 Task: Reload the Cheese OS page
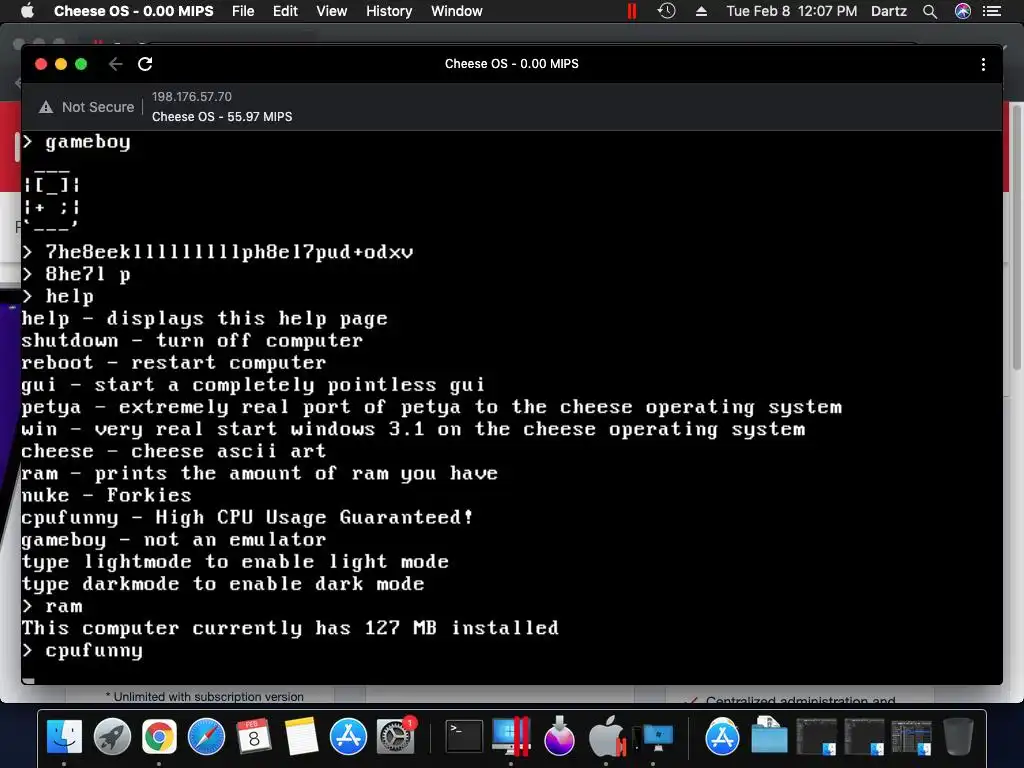(145, 64)
